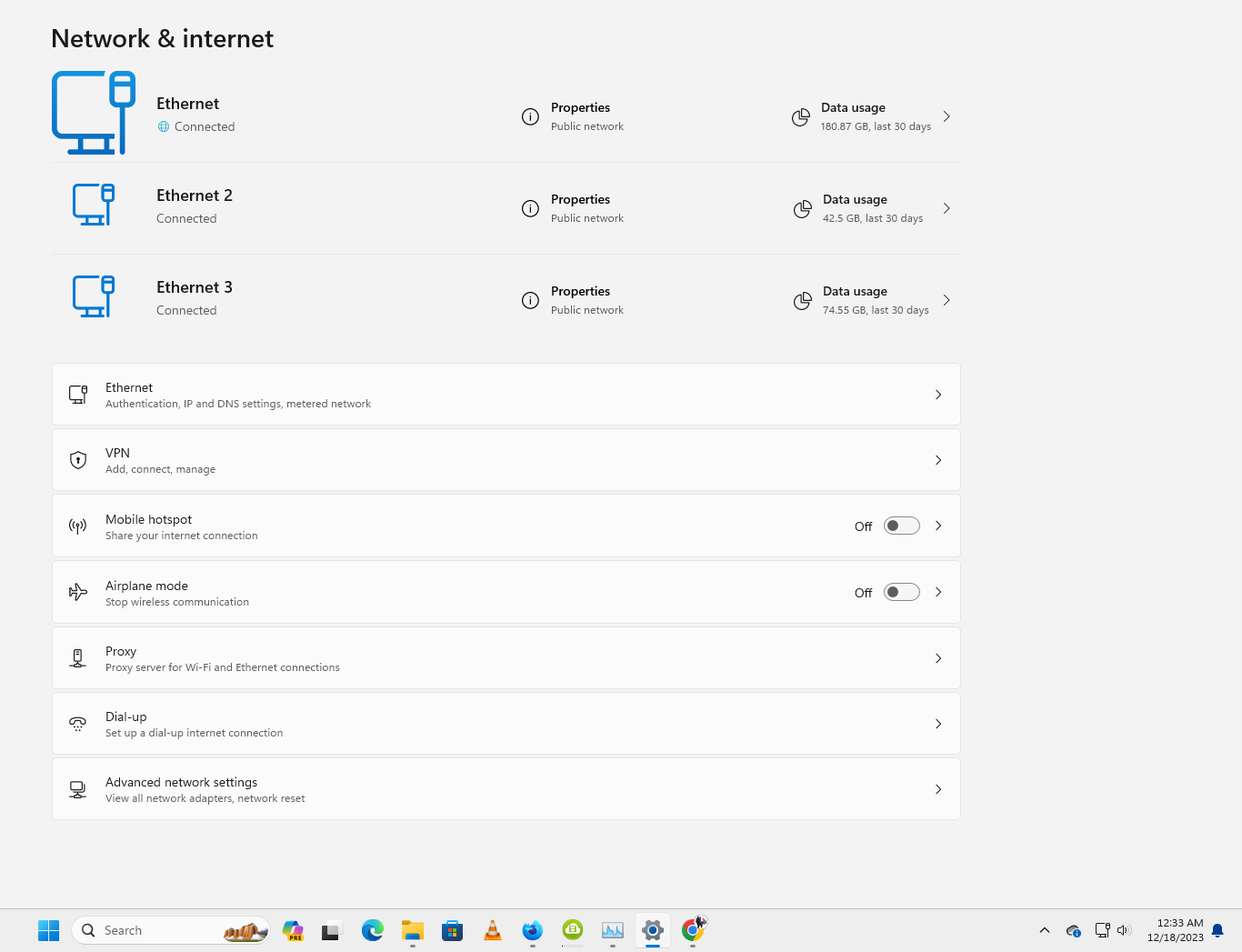This screenshot has width=1242, height=952.
Task: Open Microsoft Edge from taskbar
Action: 373,930
